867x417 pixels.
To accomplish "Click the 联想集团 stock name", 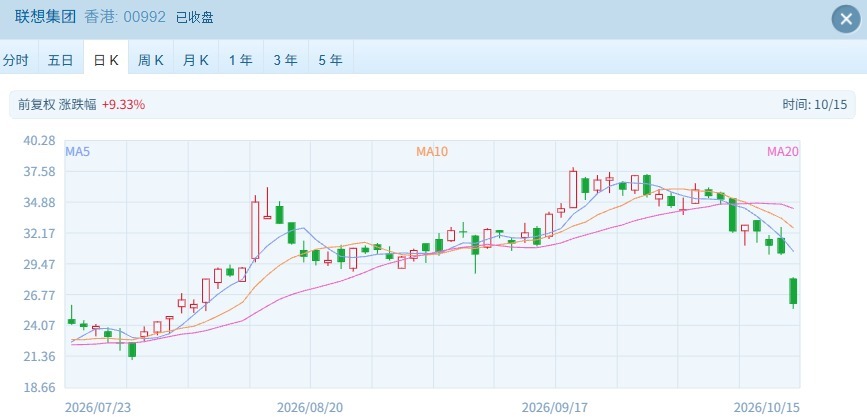I will (x=45, y=17).
